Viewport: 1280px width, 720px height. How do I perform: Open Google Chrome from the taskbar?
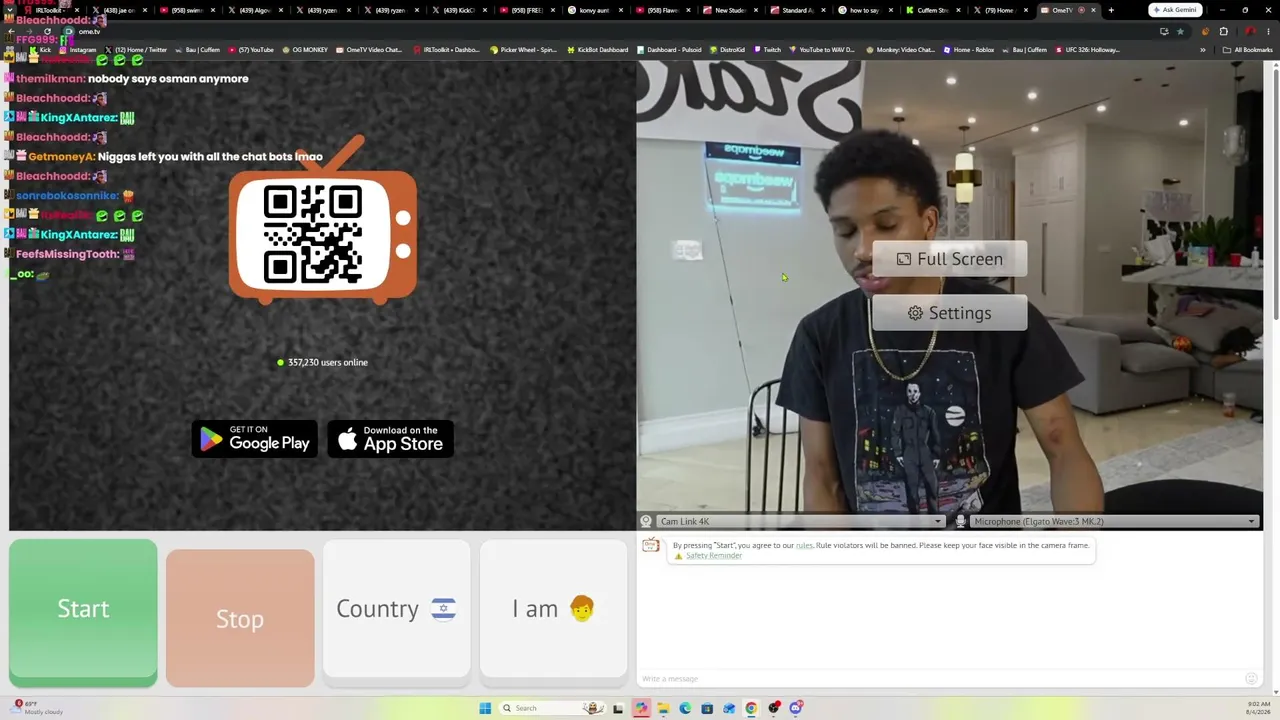pos(751,708)
